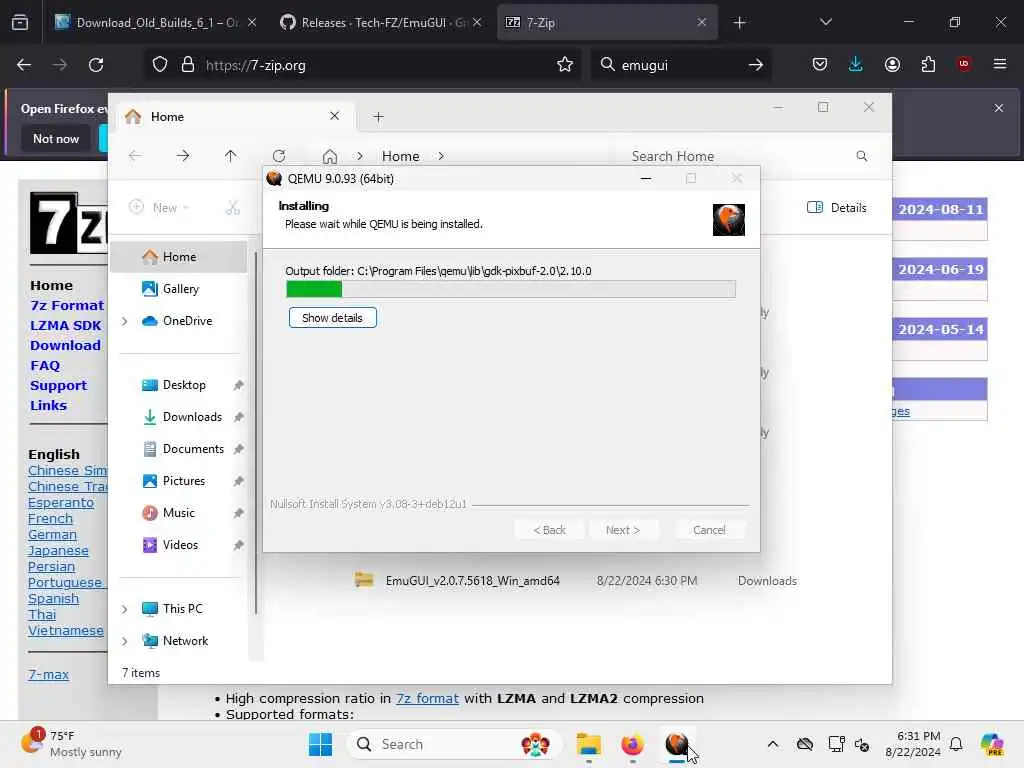Switch to the Releases Tech-FZ/EmuGUI tab

[382, 22]
